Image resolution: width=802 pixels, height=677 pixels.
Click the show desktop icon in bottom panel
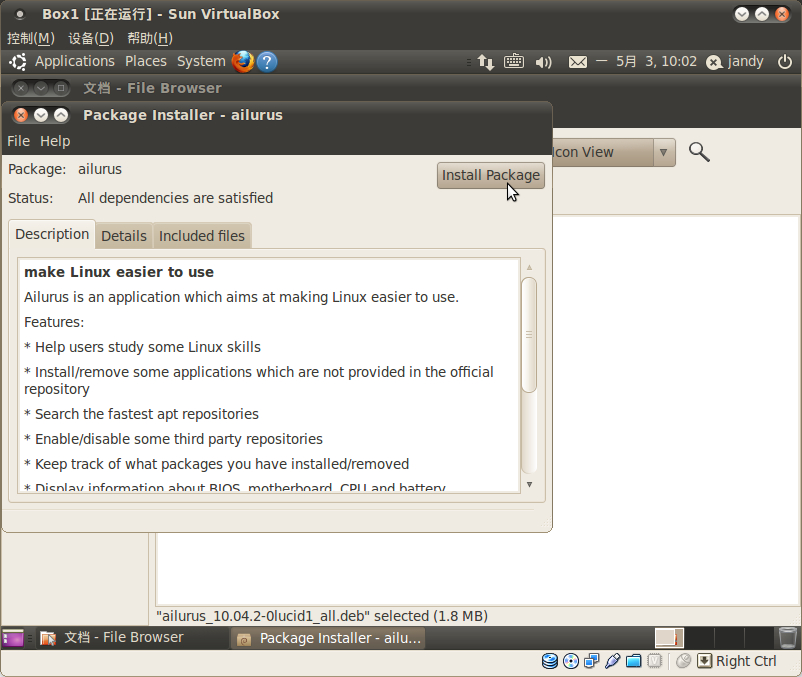[12, 638]
